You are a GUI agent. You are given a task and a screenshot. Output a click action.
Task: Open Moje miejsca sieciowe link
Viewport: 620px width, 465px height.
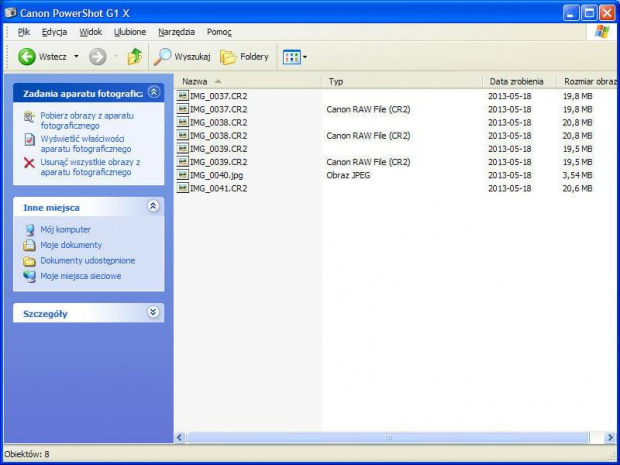[x=81, y=276]
